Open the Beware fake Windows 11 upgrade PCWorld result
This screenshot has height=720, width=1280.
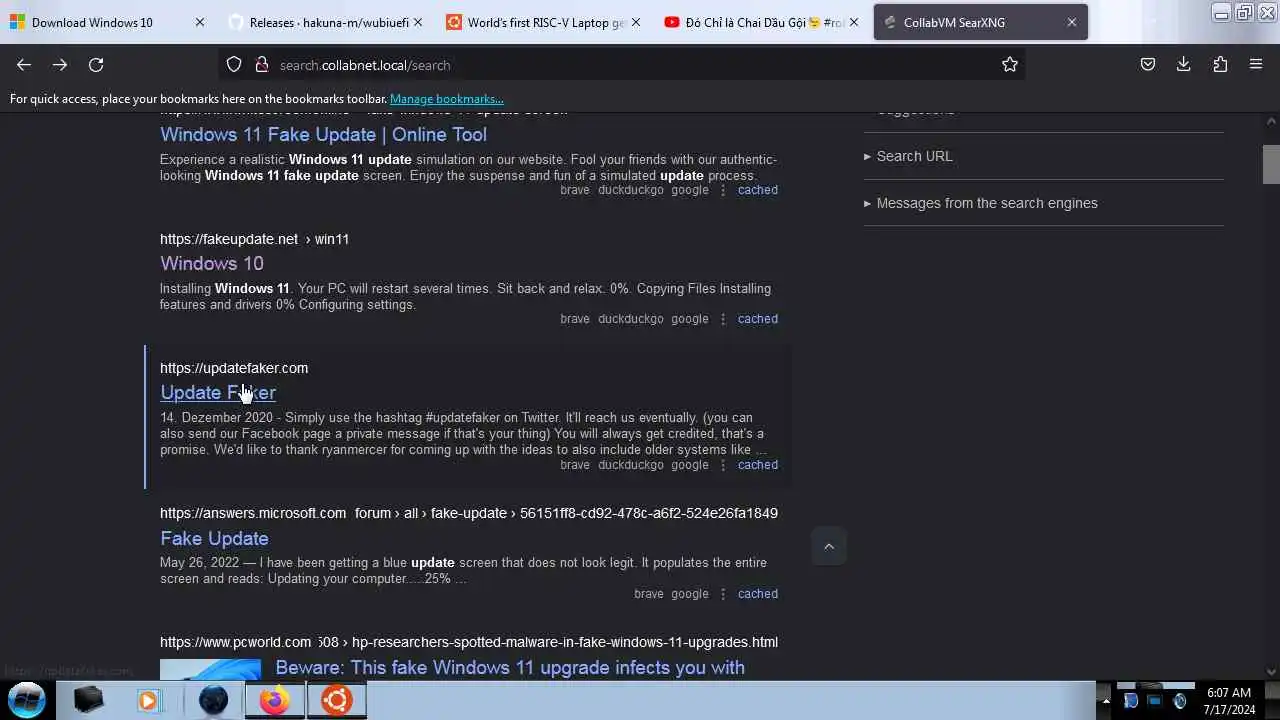510,667
